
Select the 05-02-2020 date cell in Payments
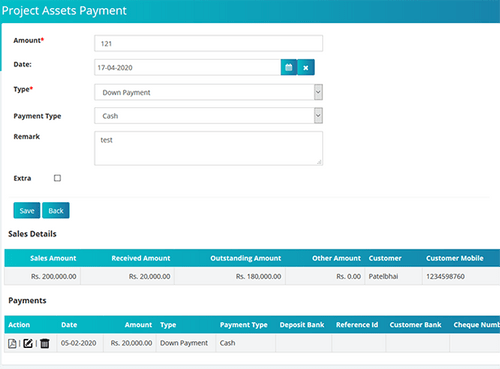(80, 343)
